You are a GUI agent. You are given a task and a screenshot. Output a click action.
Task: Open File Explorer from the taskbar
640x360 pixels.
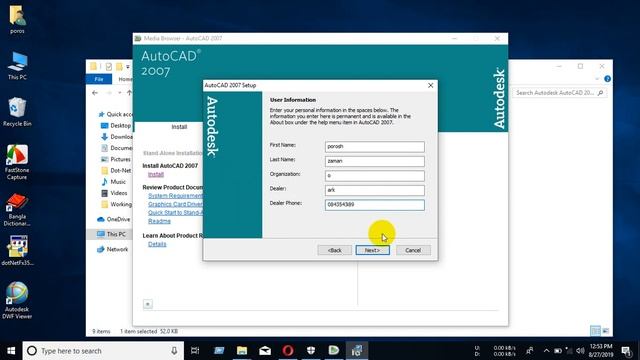point(242,350)
